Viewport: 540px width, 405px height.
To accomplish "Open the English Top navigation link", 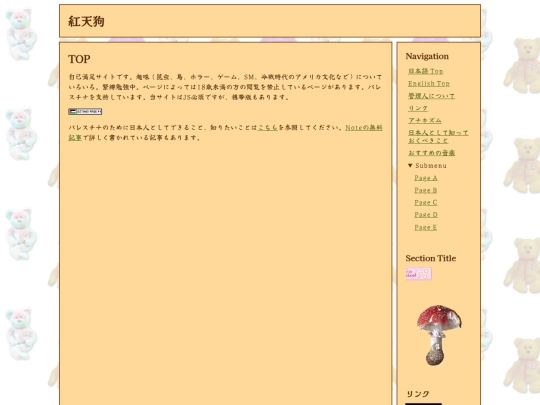I will click(x=429, y=84).
